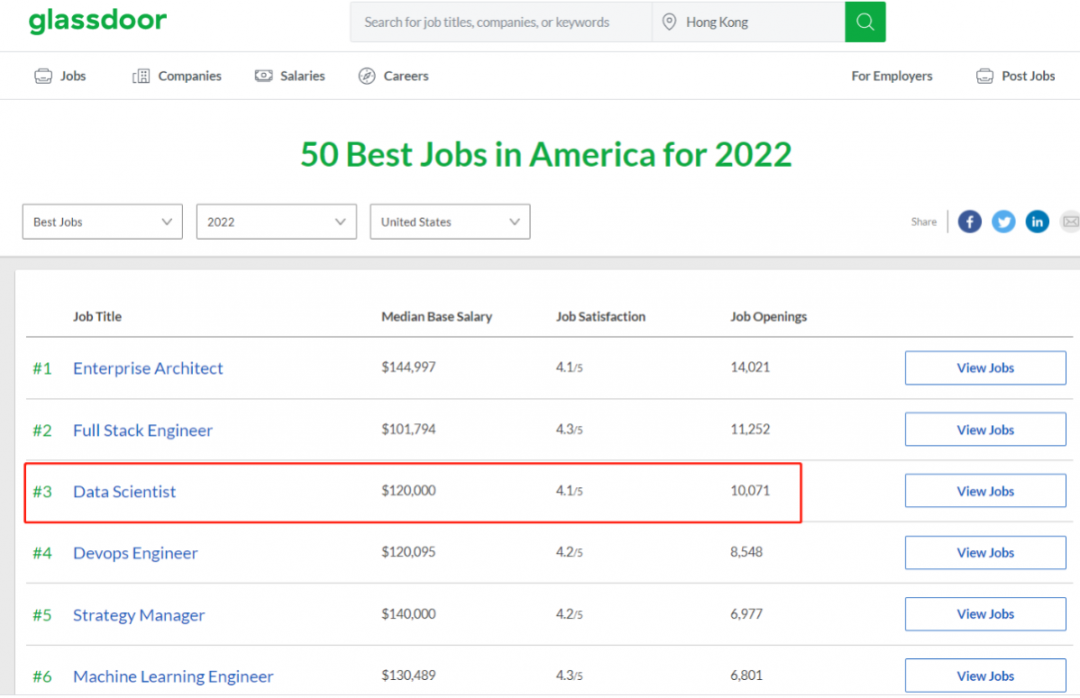Click the Hong Kong location field

click(x=749, y=22)
